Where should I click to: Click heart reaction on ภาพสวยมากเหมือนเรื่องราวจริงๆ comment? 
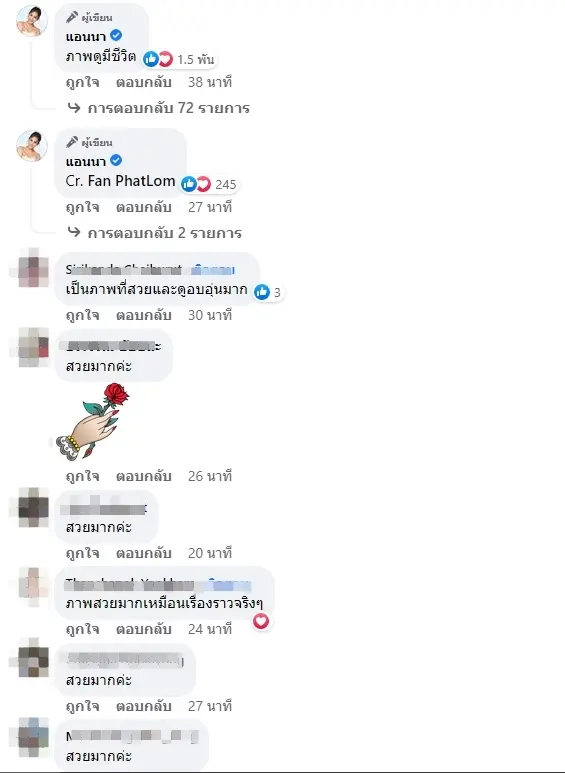click(x=261, y=621)
